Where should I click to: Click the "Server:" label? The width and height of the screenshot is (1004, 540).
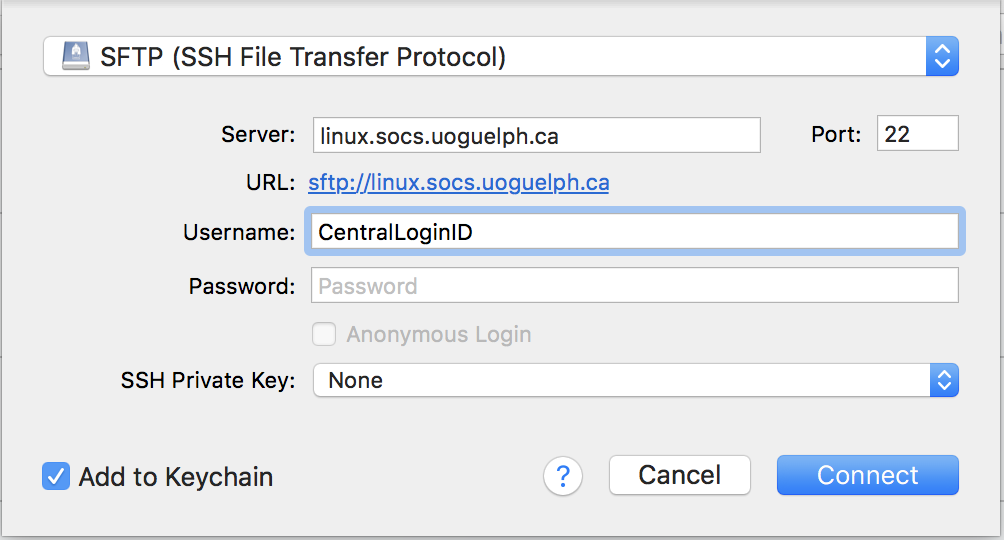click(258, 134)
